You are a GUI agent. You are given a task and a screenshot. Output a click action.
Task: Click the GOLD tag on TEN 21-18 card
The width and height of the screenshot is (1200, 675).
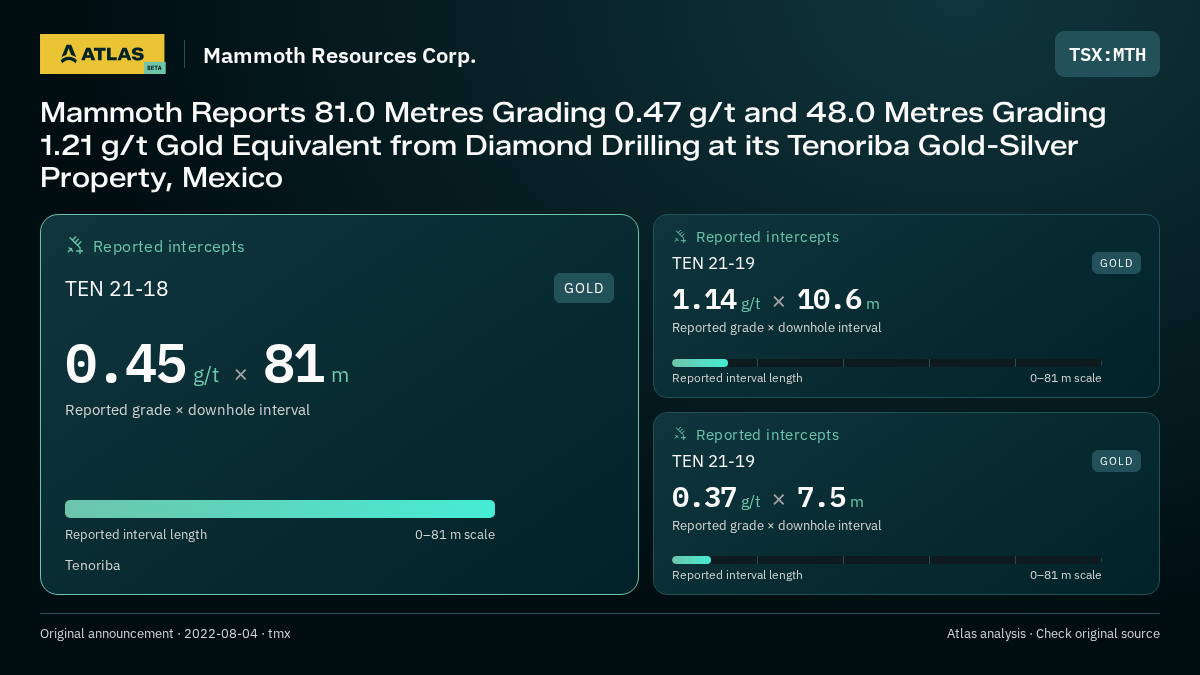click(x=584, y=288)
